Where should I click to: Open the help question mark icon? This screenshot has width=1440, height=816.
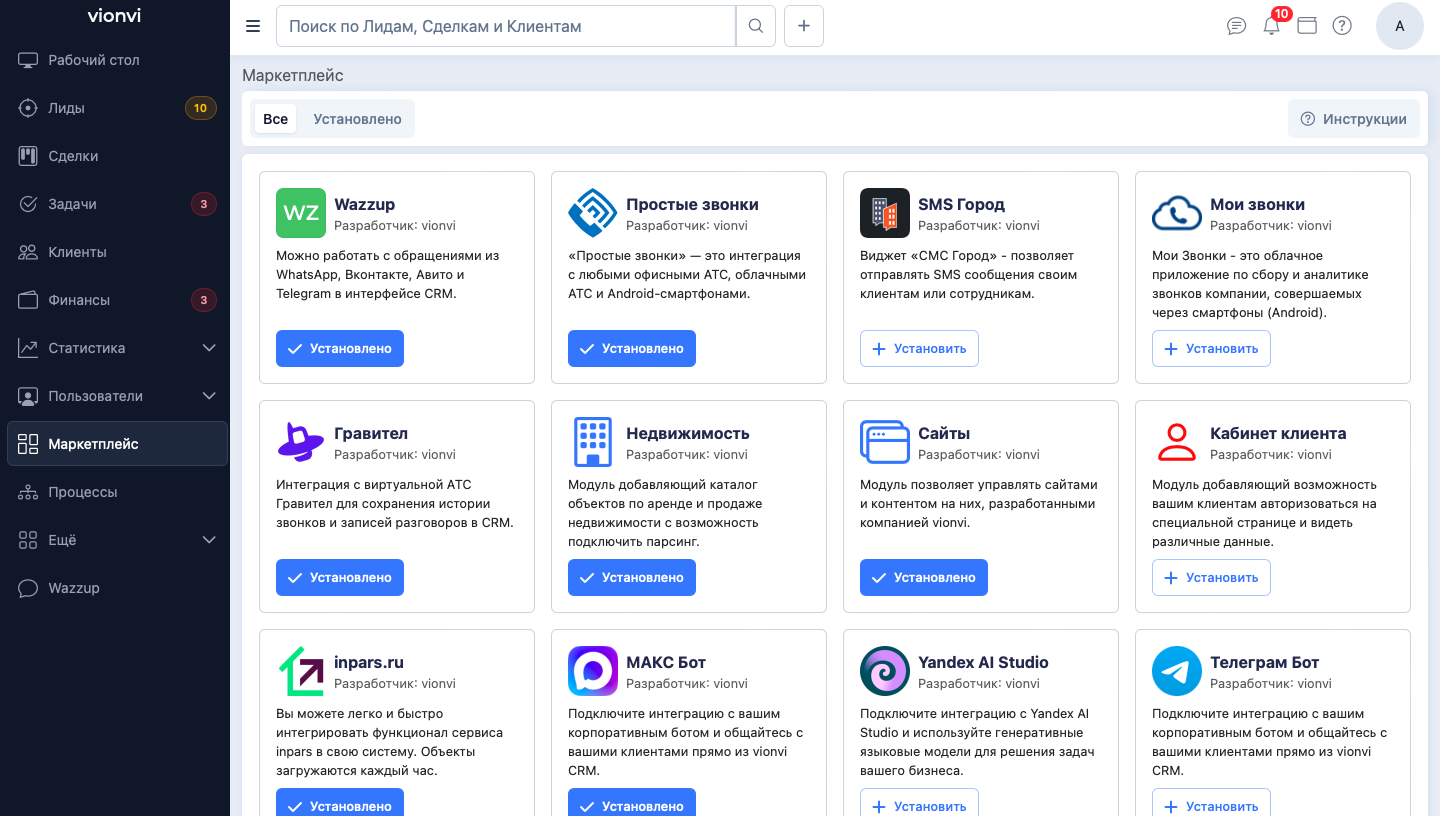1342,26
